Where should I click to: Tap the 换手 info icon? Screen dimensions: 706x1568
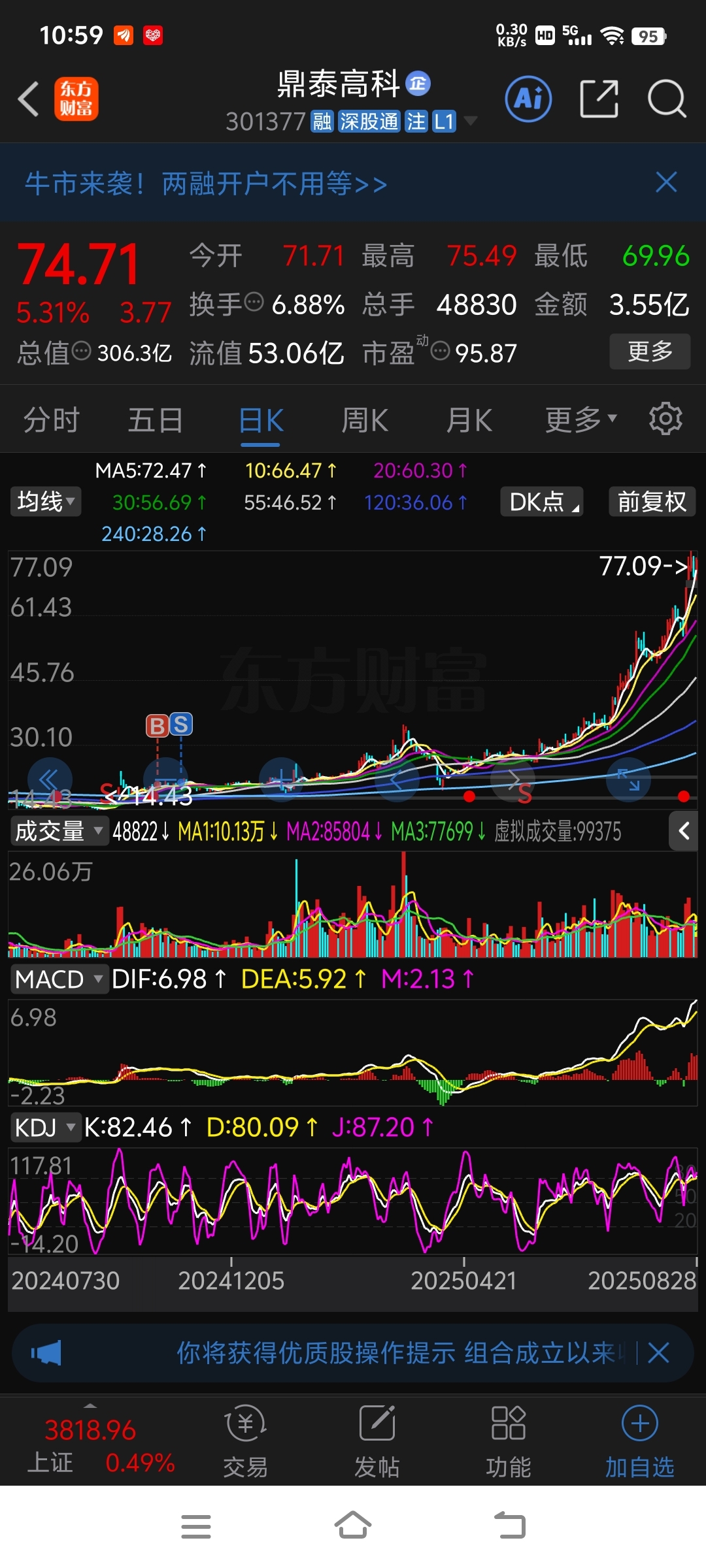point(254,302)
